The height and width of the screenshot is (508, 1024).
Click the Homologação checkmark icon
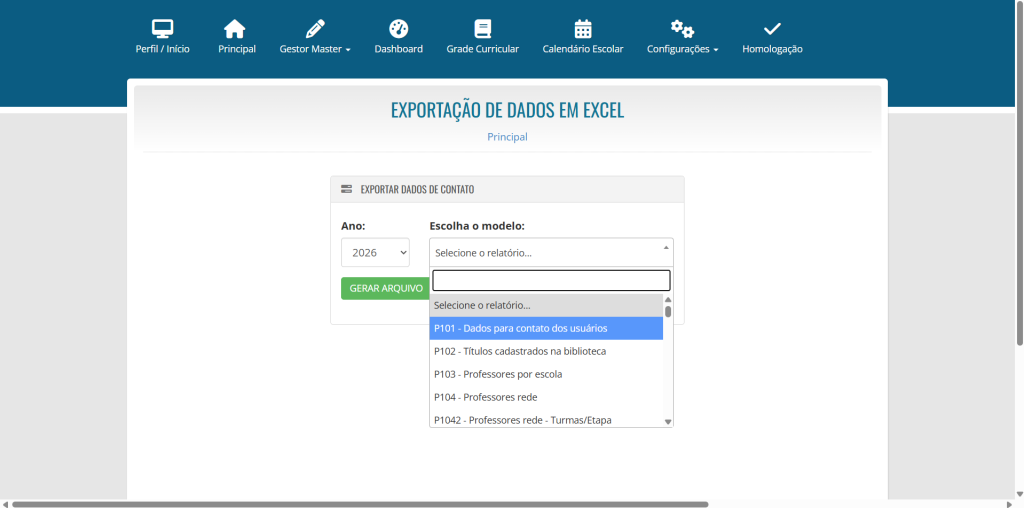pos(772,28)
